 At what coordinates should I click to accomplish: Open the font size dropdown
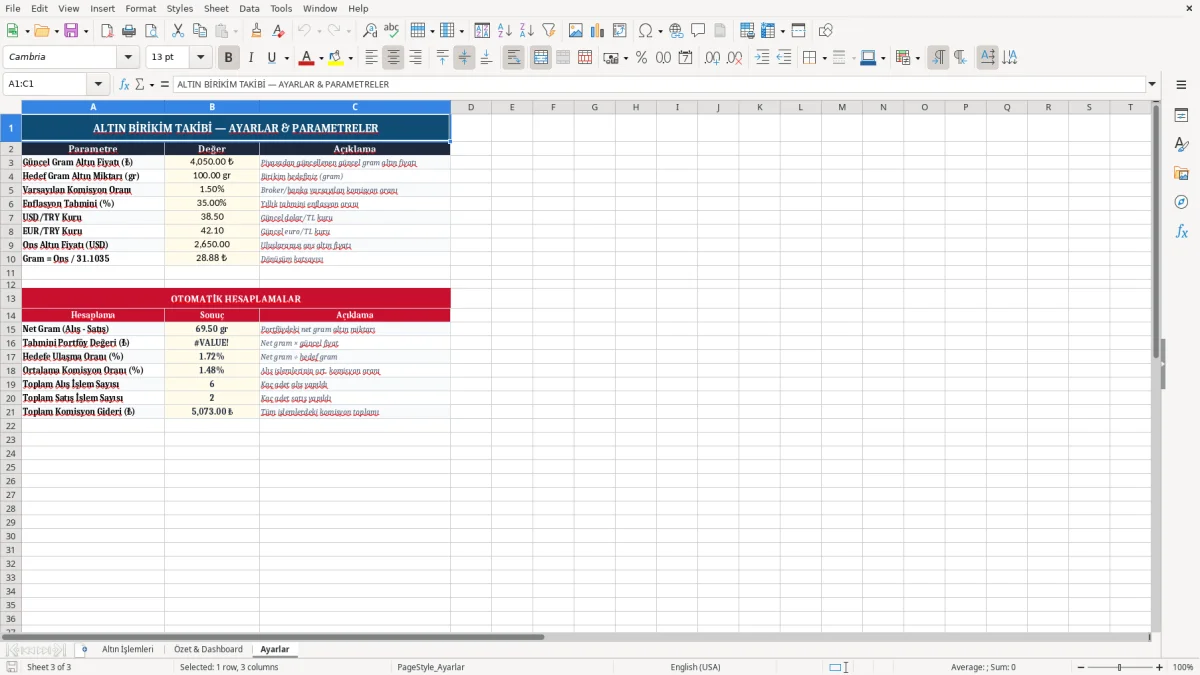coord(200,58)
